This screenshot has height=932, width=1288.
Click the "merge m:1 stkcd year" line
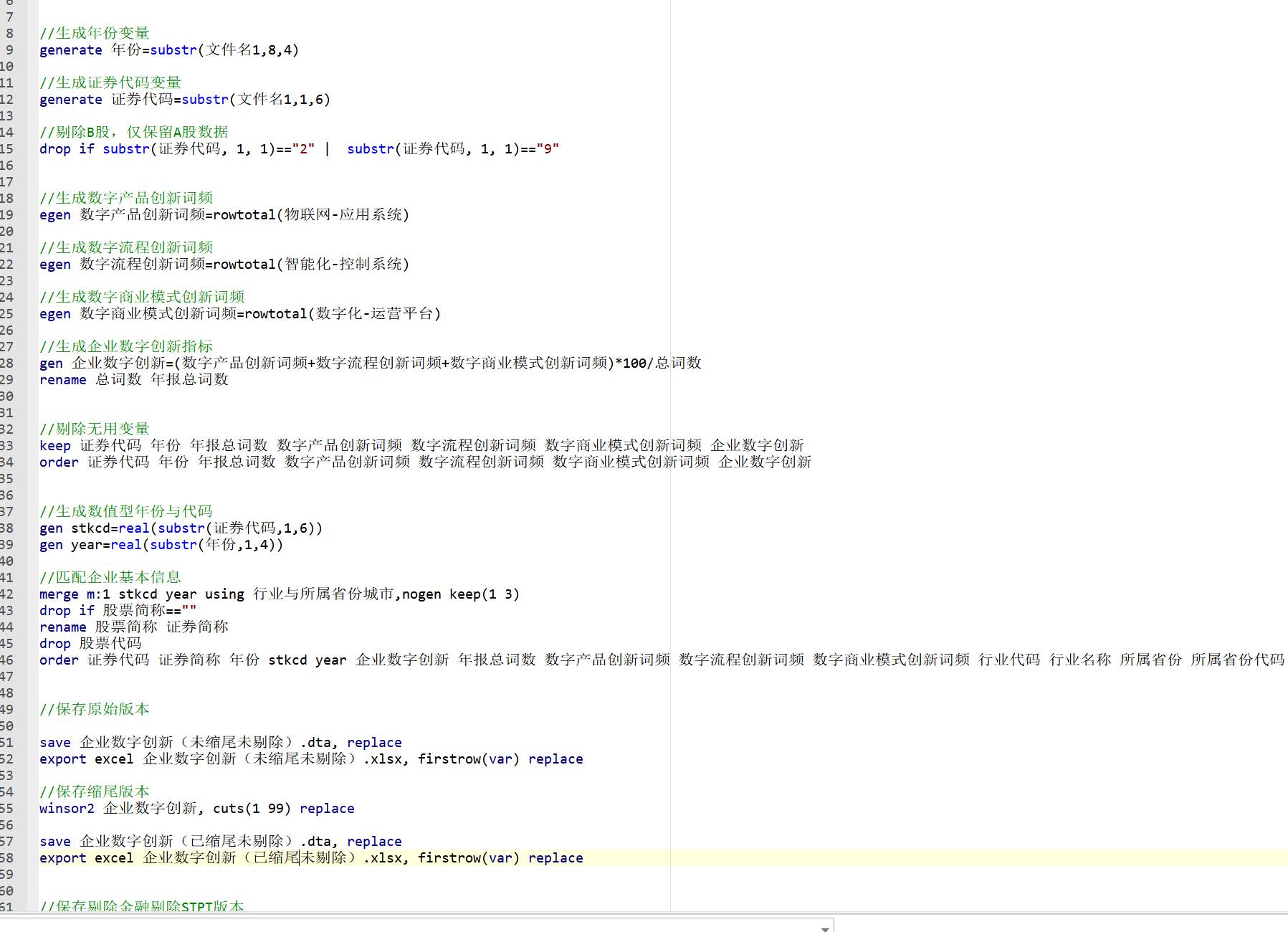(280, 594)
